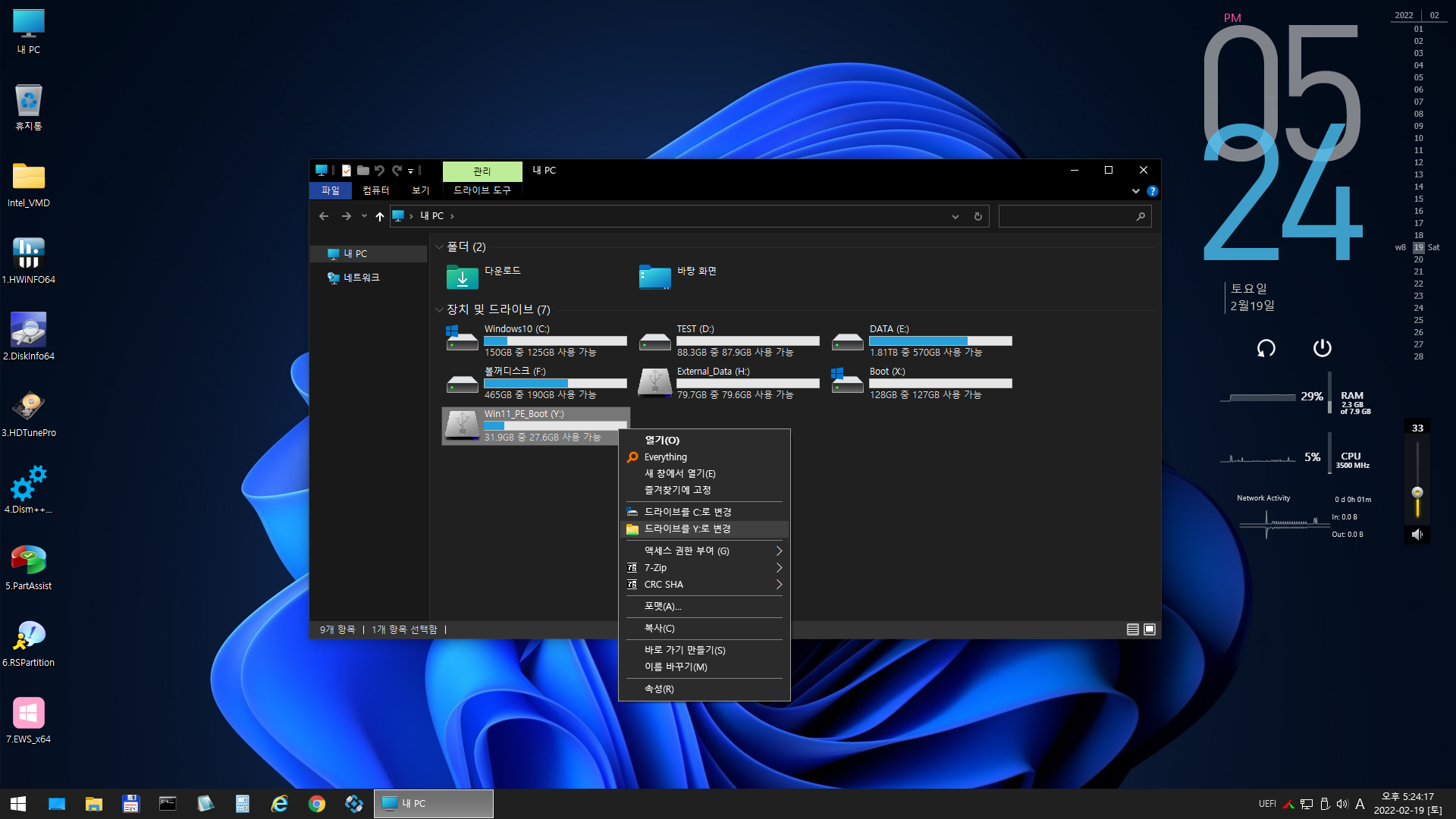The image size is (1456, 819).
Task: Open the 컴퓨터 ribbon tab
Action: pyautogui.click(x=376, y=191)
